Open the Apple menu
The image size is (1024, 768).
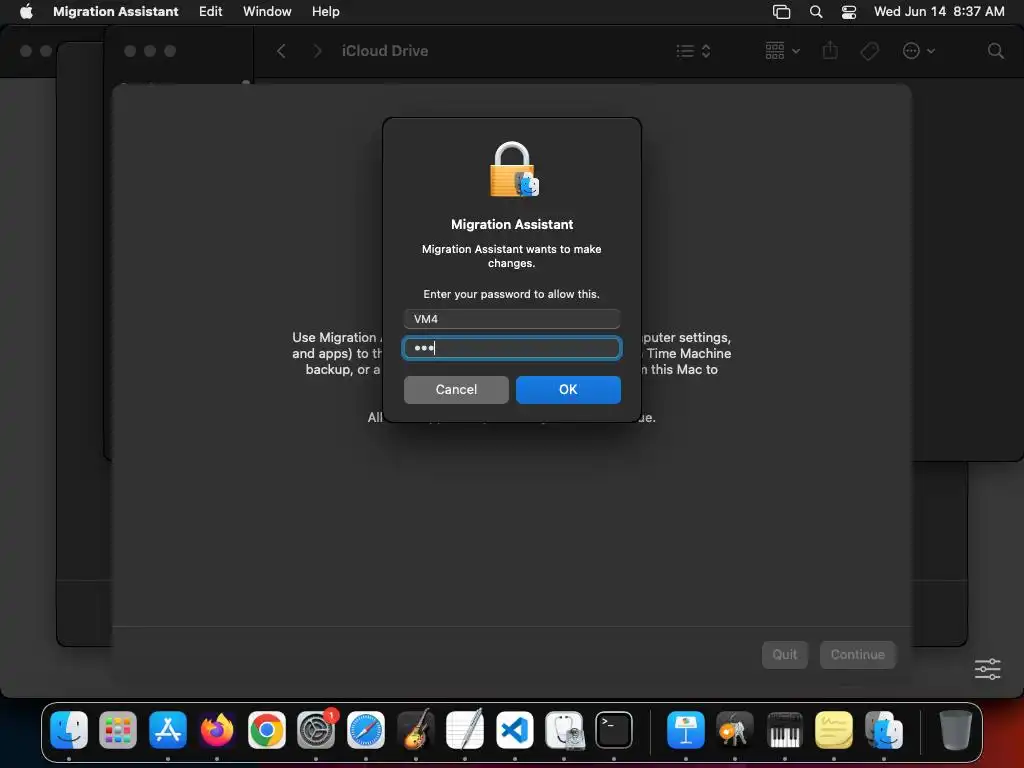[x=26, y=11]
